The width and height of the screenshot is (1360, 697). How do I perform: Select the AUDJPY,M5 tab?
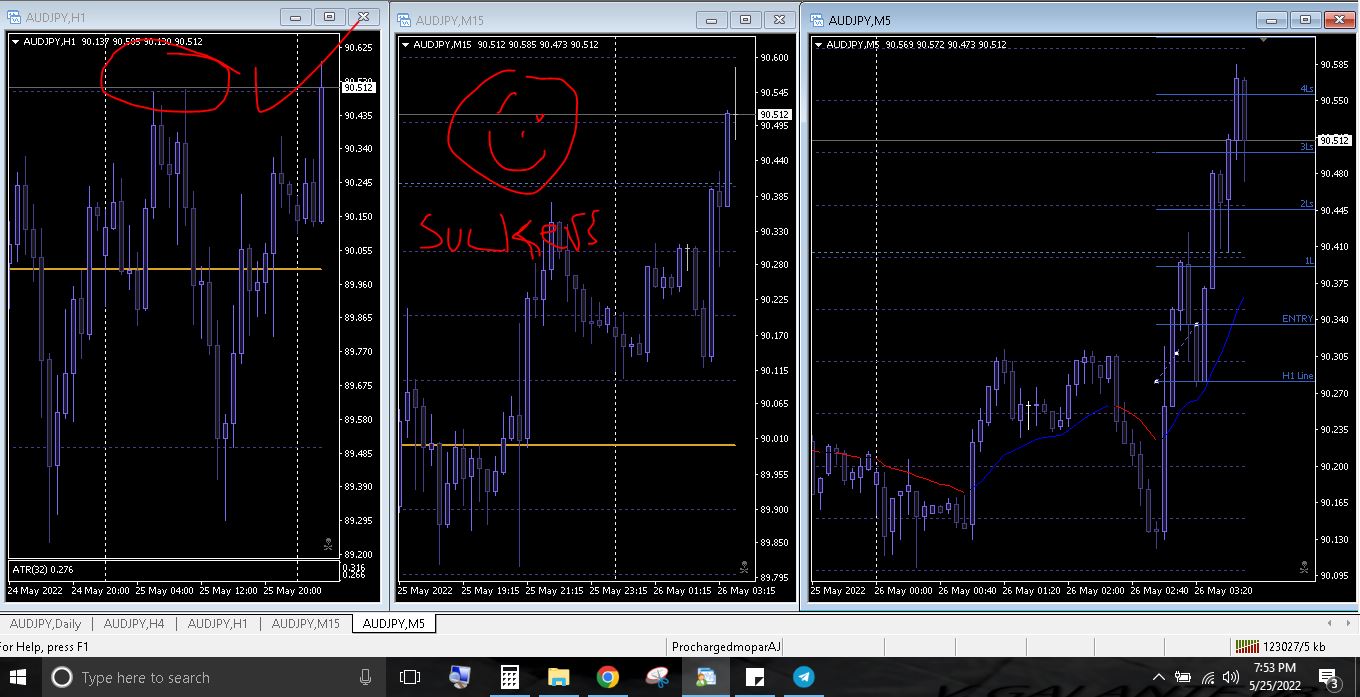394,624
